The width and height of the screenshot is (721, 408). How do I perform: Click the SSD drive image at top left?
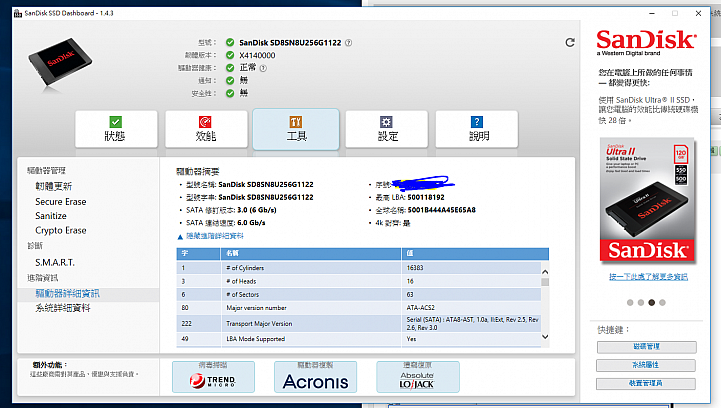(x=60, y=61)
